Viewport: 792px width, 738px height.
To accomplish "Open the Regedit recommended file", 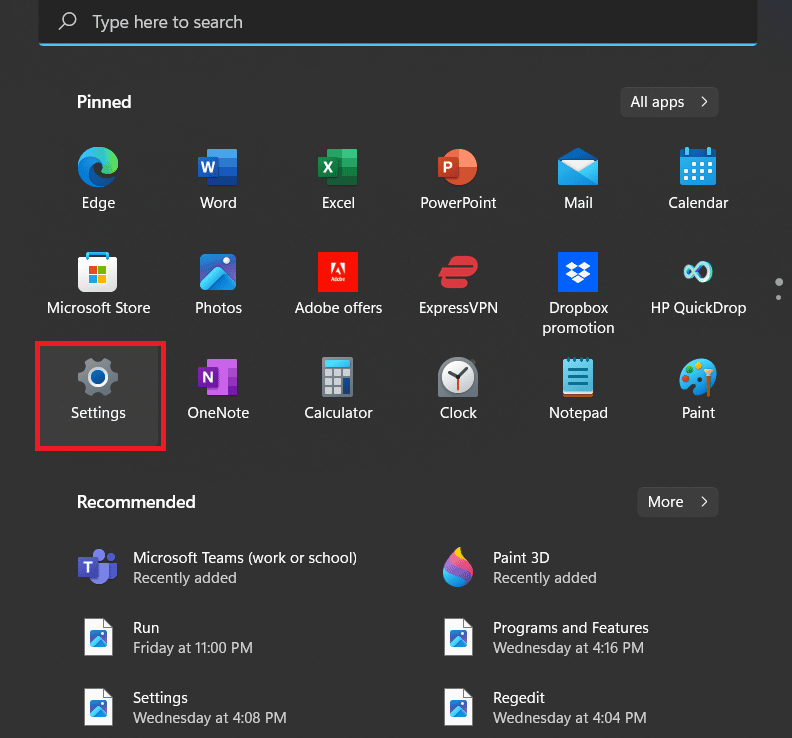I will [x=544, y=707].
